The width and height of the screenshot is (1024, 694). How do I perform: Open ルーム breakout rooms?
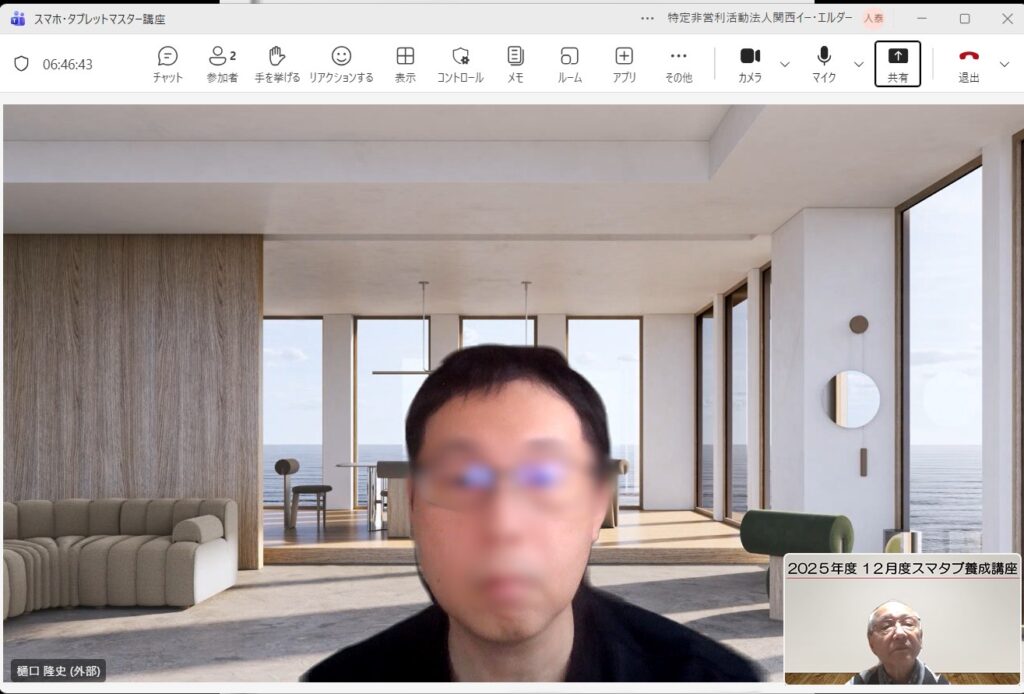pos(569,64)
